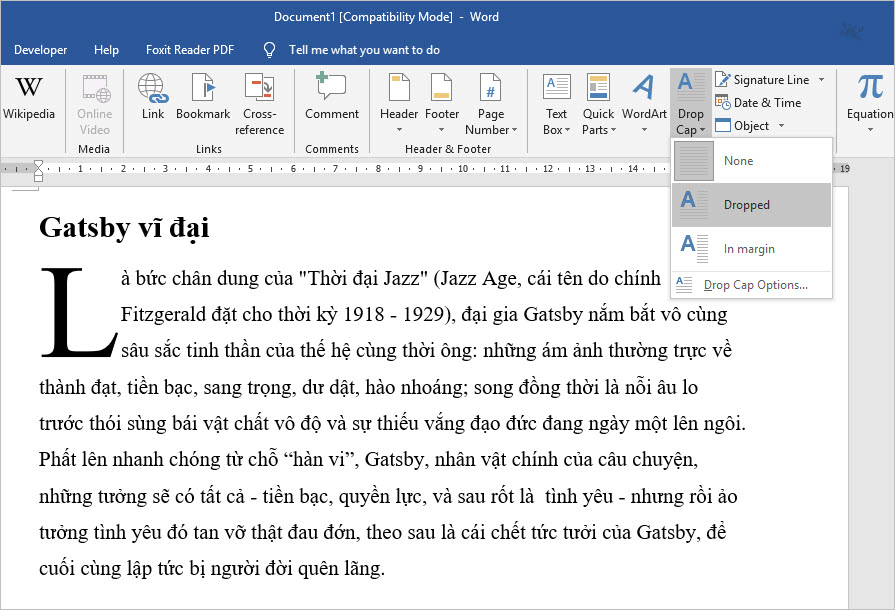Insert WordArt text

(x=644, y=103)
